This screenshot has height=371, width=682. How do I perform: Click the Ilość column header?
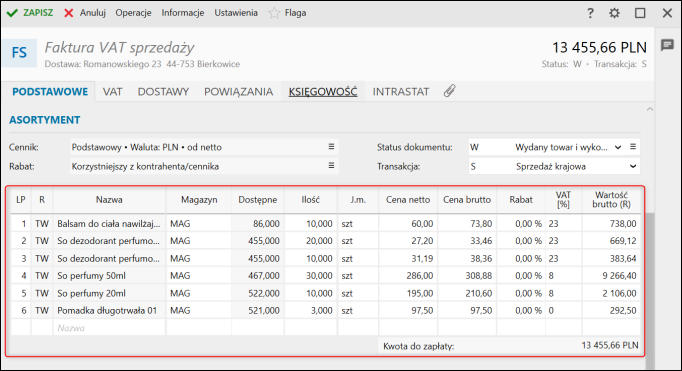311,200
